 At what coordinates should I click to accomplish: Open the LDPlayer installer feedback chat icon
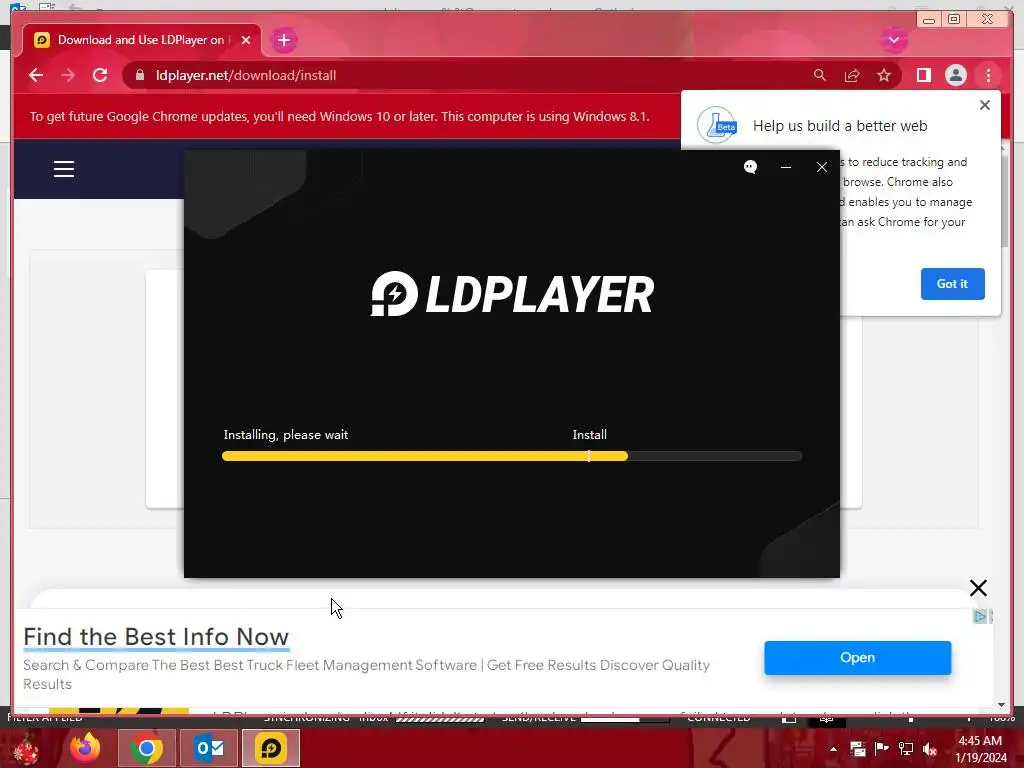pyautogui.click(x=750, y=167)
